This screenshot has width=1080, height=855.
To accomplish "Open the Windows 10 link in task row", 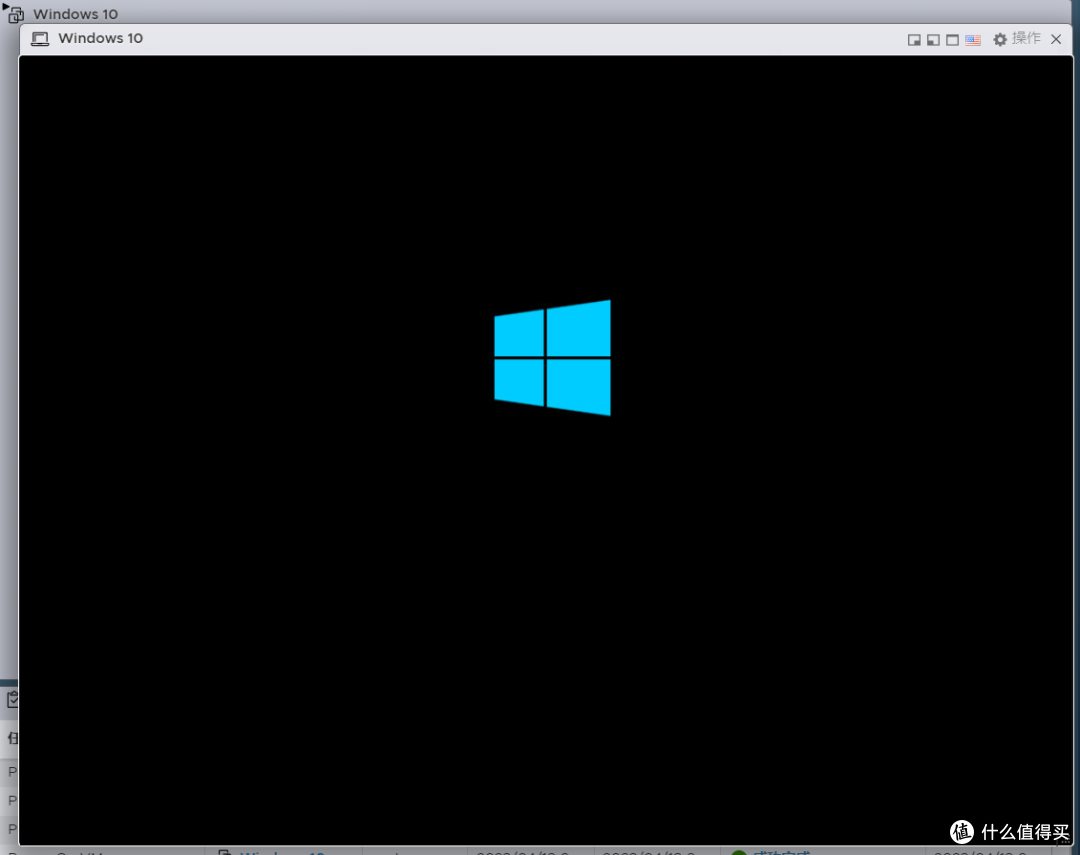I will [x=282, y=852].
